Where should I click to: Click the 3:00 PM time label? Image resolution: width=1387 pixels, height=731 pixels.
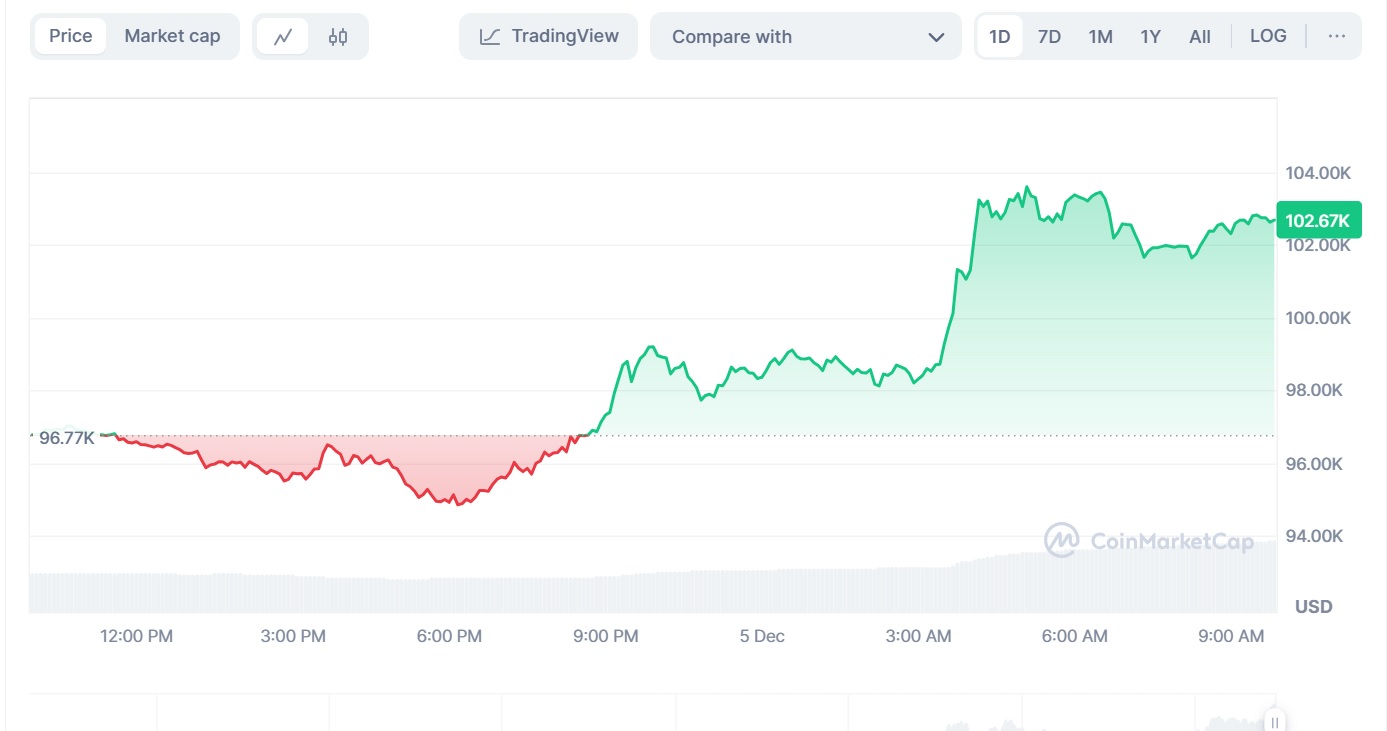[x=293, y=636]
